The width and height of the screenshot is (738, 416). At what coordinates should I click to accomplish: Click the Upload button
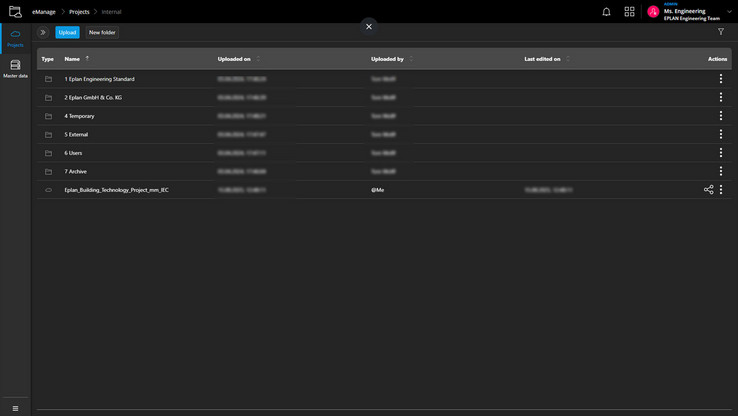[67, 32]
